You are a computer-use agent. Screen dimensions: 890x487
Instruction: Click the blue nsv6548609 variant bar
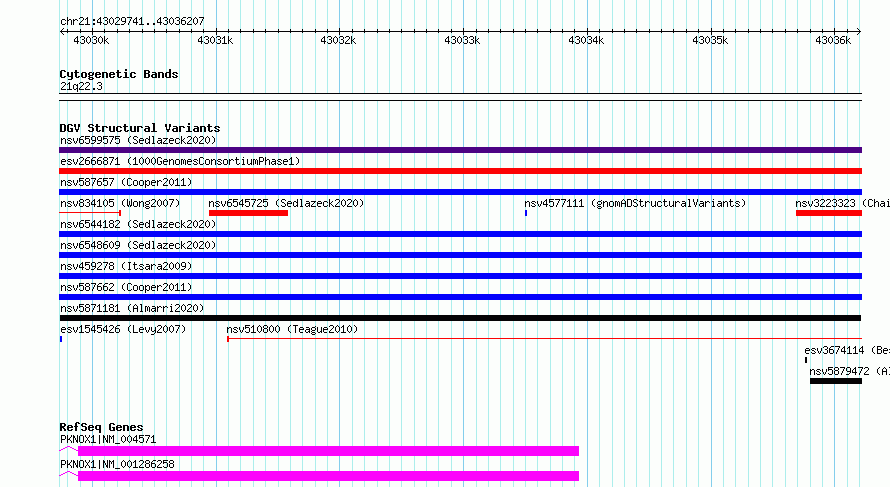460,255
